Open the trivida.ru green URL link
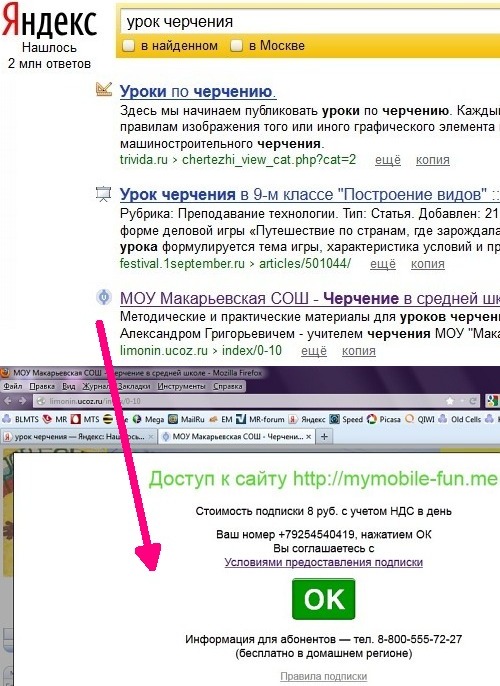 click(x=238, y=160)
